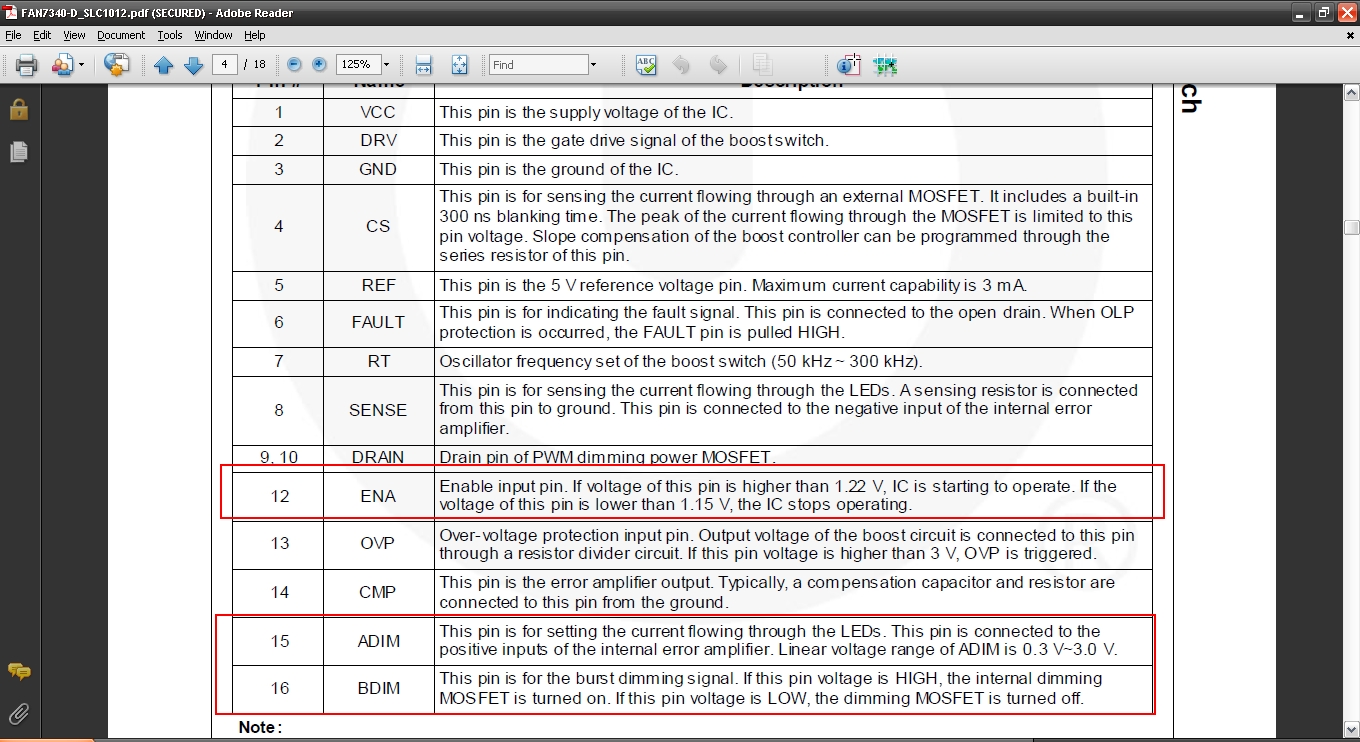Screen dimensions: 1360x742
Task: Expand the zoom percentage dropdown
Action: click(x=386, y=65)
